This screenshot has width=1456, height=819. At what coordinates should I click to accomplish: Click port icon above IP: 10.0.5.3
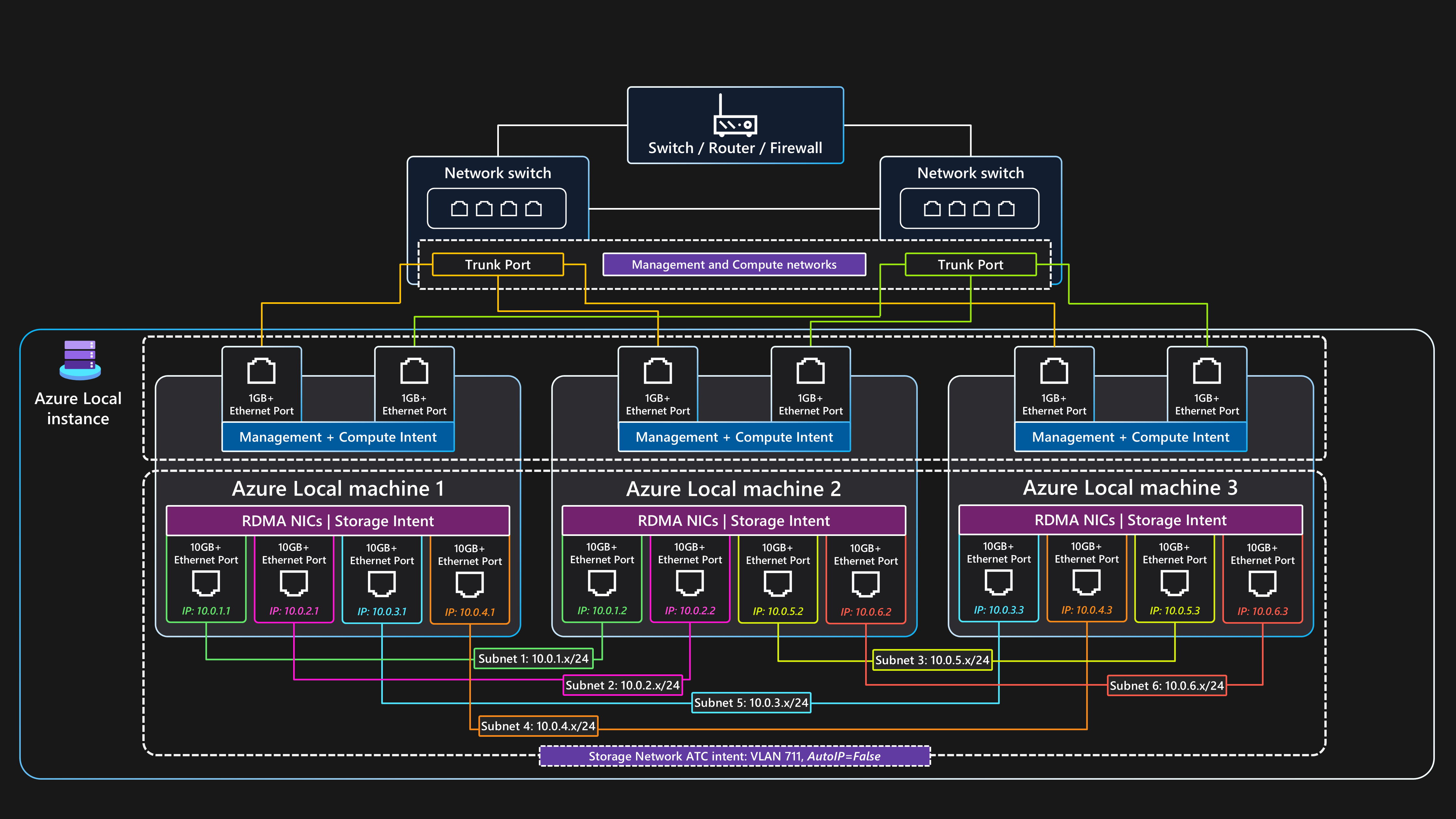(x=1175, y=583)
